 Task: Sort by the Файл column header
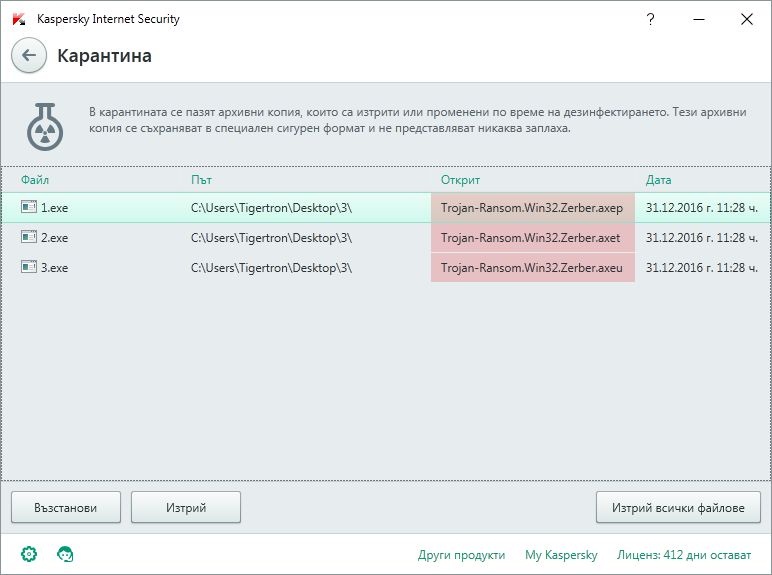35,180
